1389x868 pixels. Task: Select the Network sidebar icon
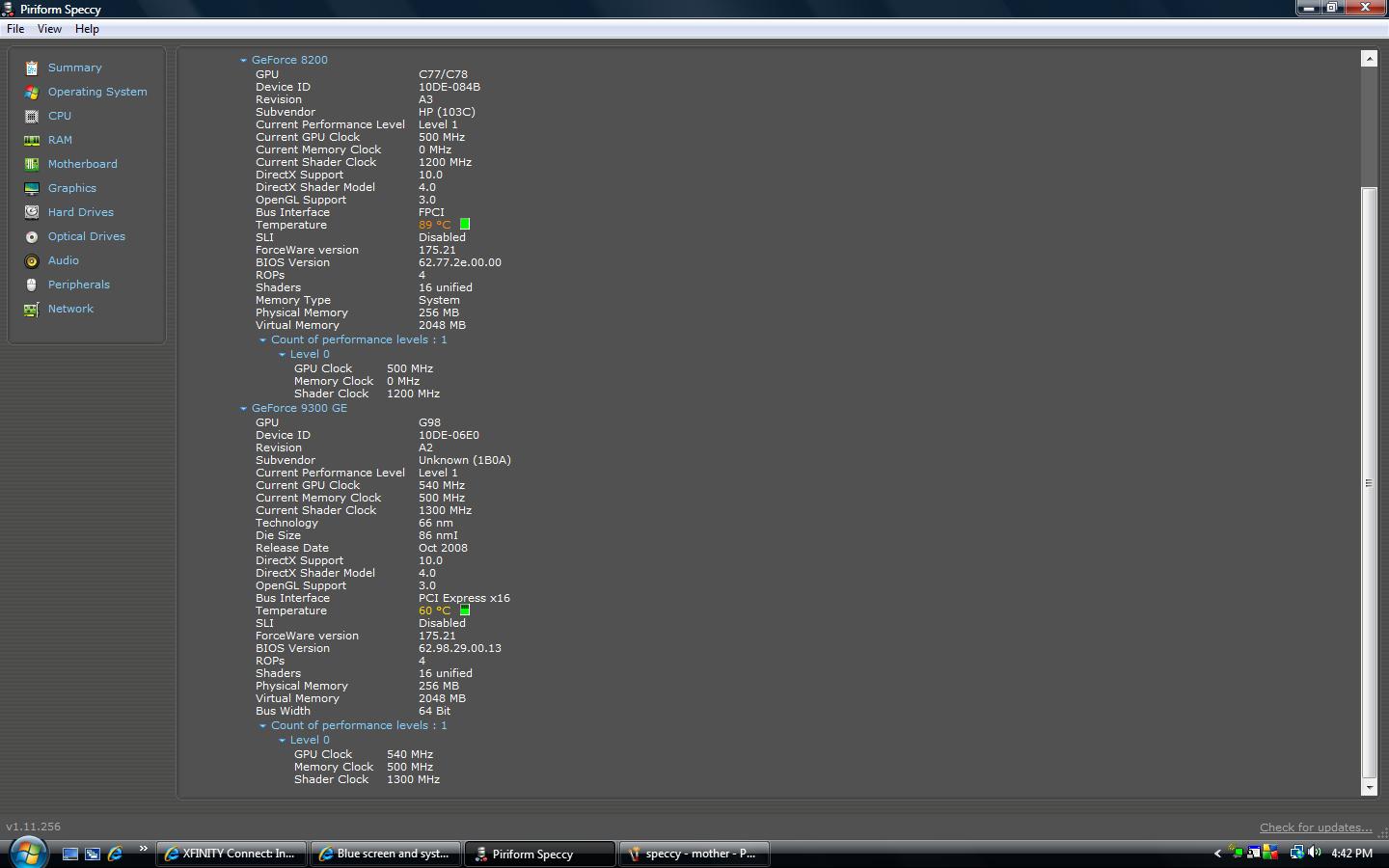[x=32, y=309]
